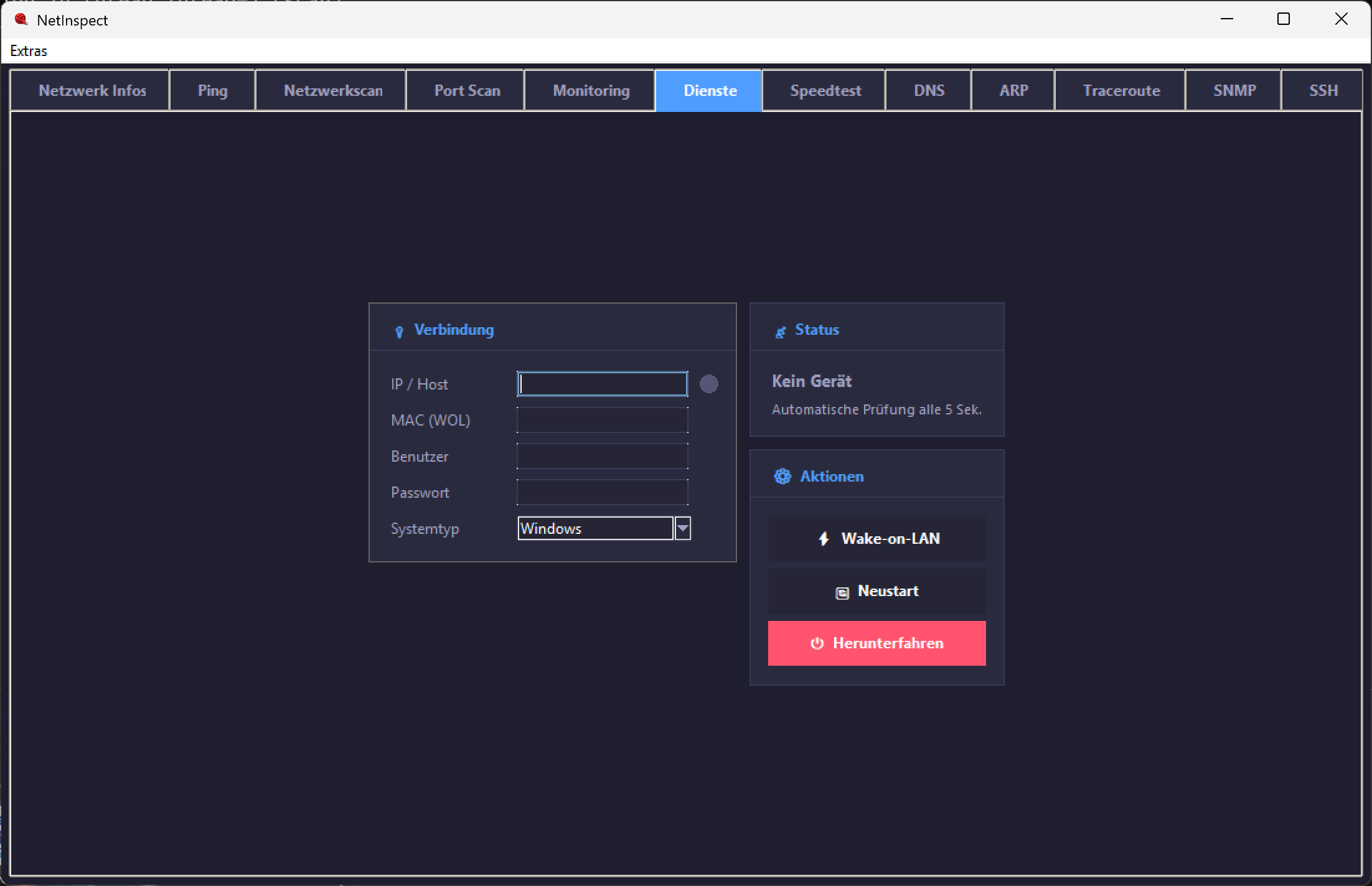Select the Dienste tab
The width and height of the screenshot is (1372, 886).
709,91
